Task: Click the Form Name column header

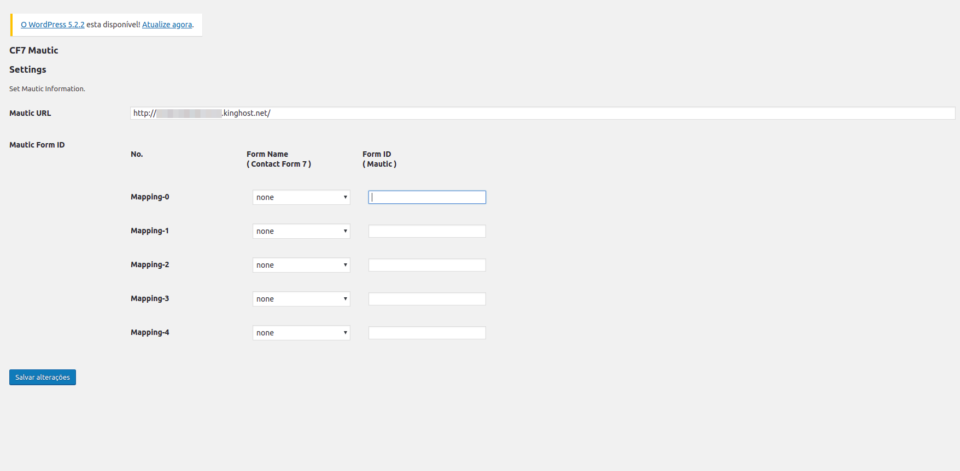Action: pos(279,159)
